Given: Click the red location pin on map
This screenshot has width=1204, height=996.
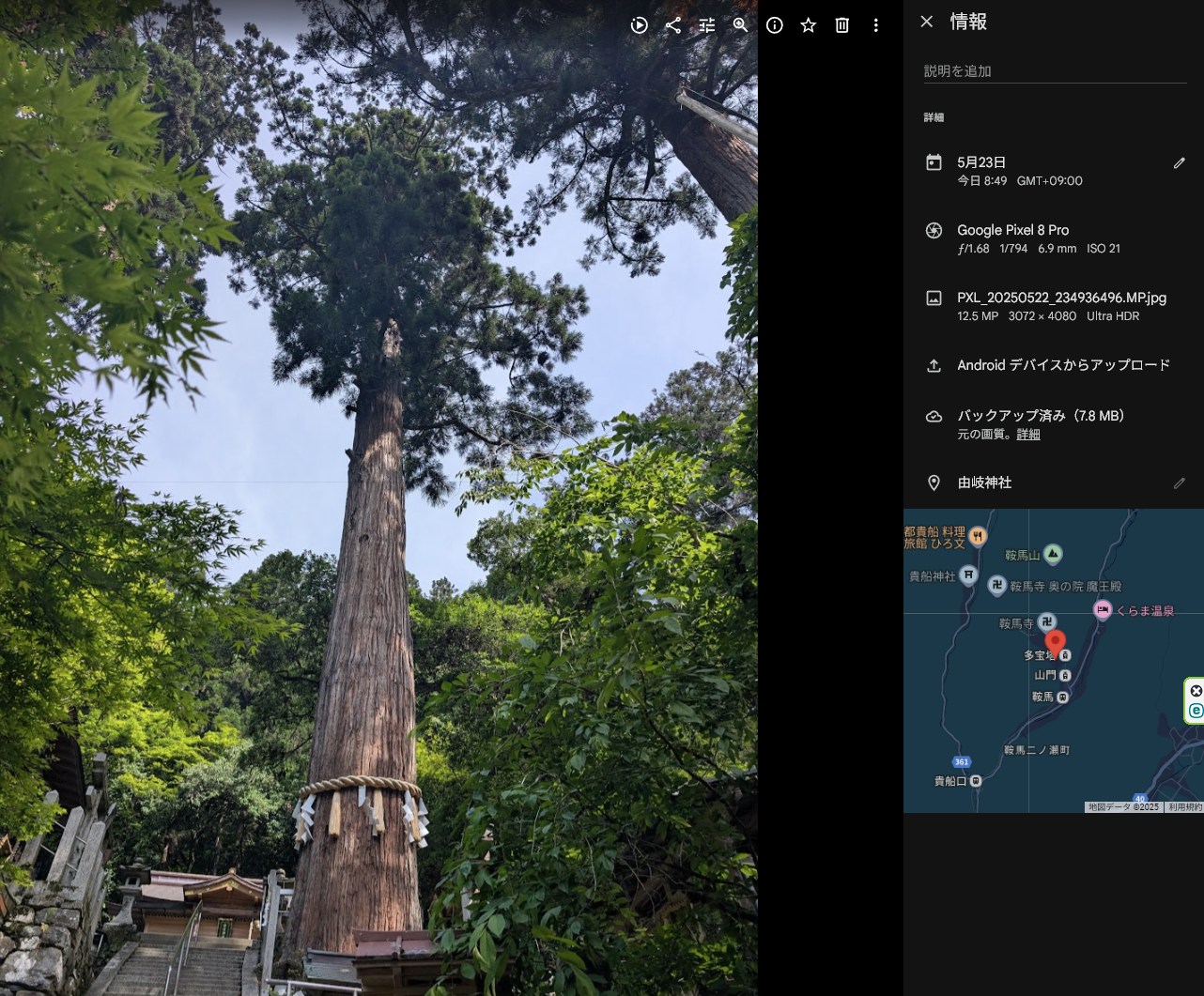Looking at the screenshot, I should [1056, 643].
